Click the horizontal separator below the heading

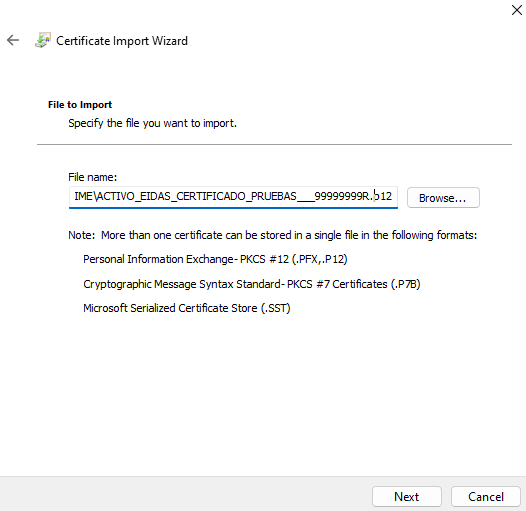[274, 144]
